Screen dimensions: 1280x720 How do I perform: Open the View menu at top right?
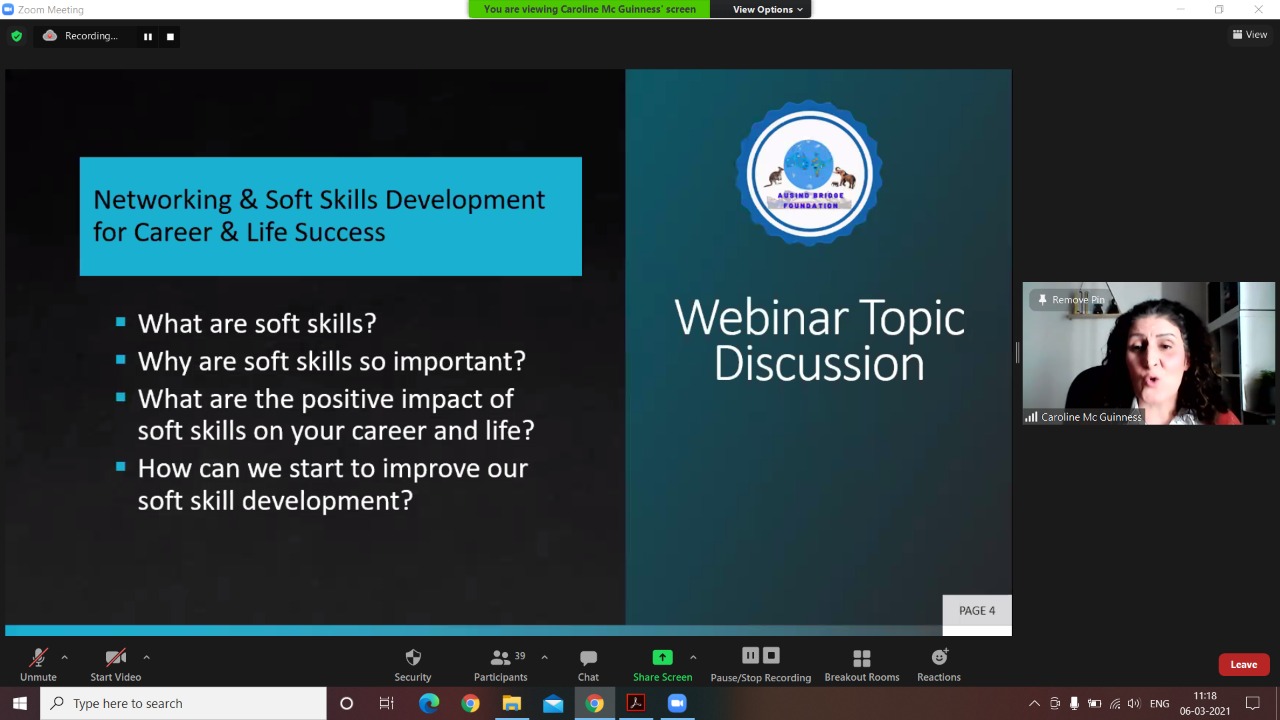[1249, 34]
